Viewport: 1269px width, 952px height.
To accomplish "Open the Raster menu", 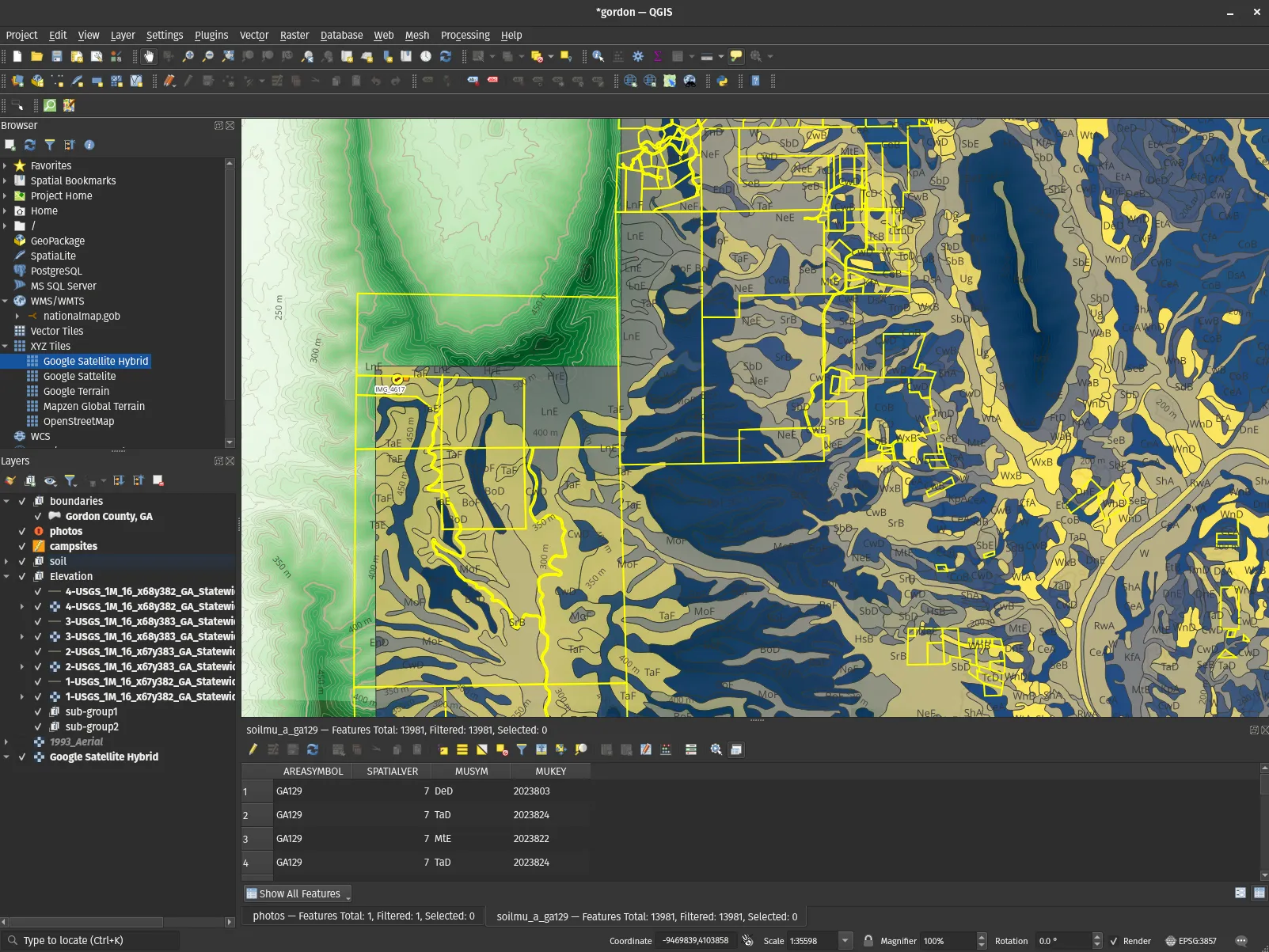I will tap(294, 35).
